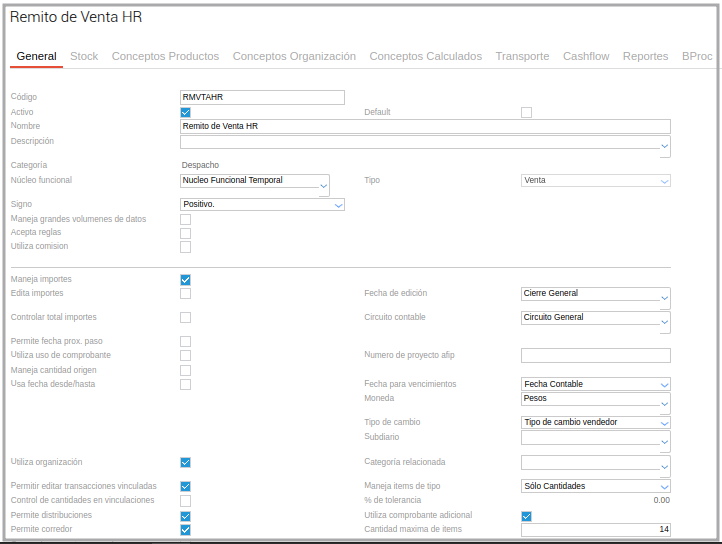722x544 pixels.
Task: Go to the Transporte tab
Action: point(522,57)
